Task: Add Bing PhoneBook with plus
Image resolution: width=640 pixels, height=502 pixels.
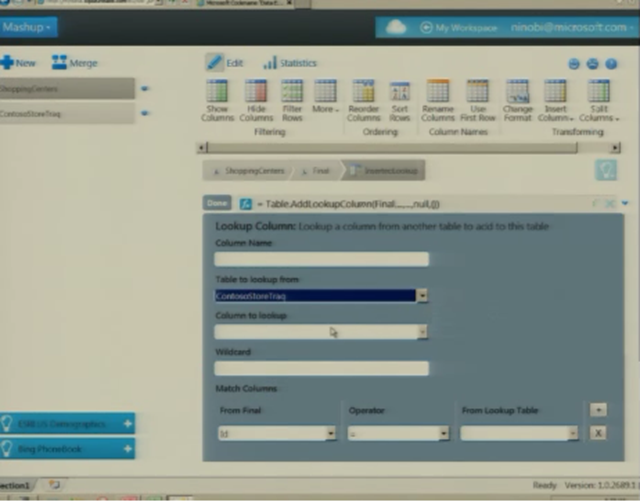Action: pyautogui.click(x=128, y=449)
